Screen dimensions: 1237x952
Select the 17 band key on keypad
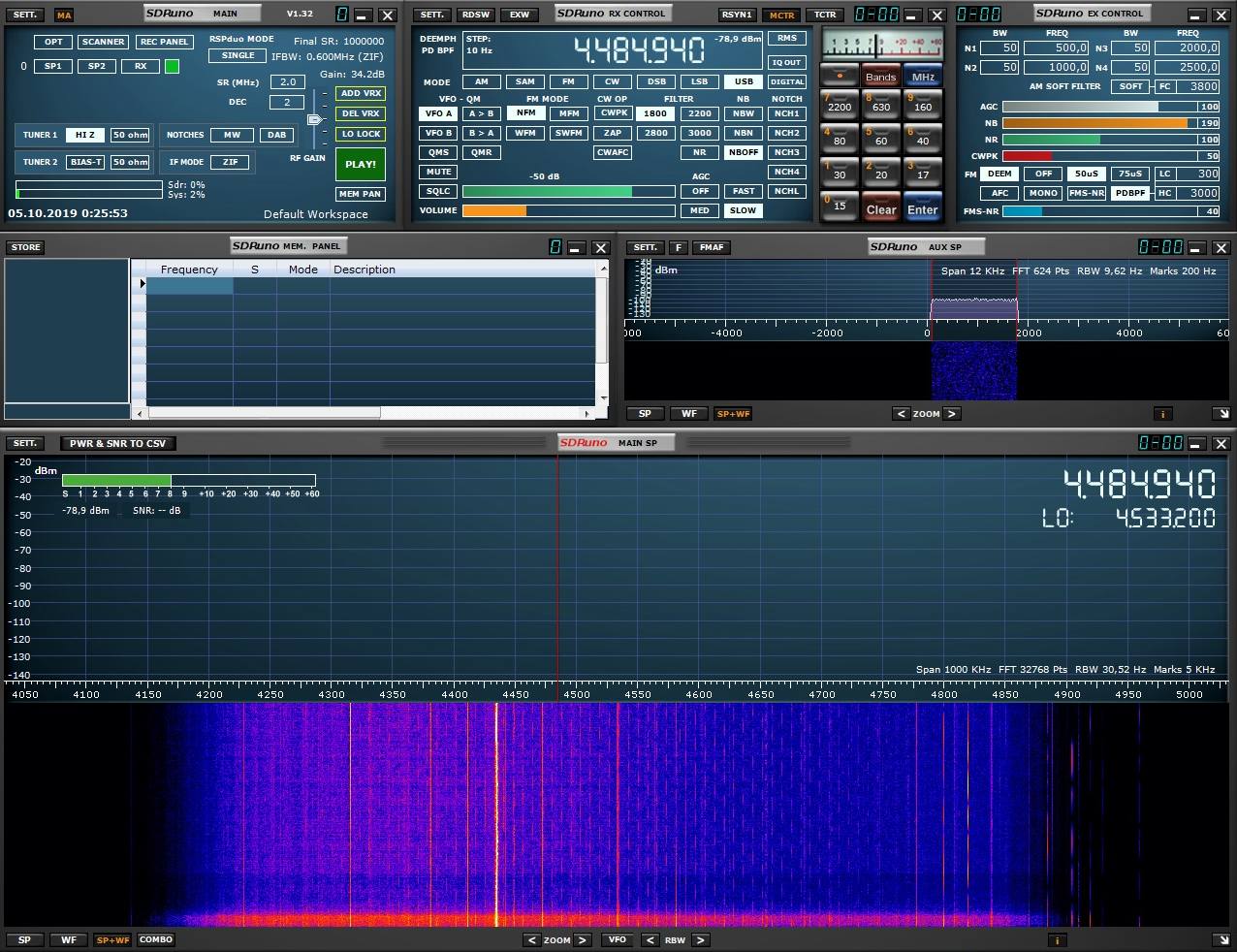(922, 173)
